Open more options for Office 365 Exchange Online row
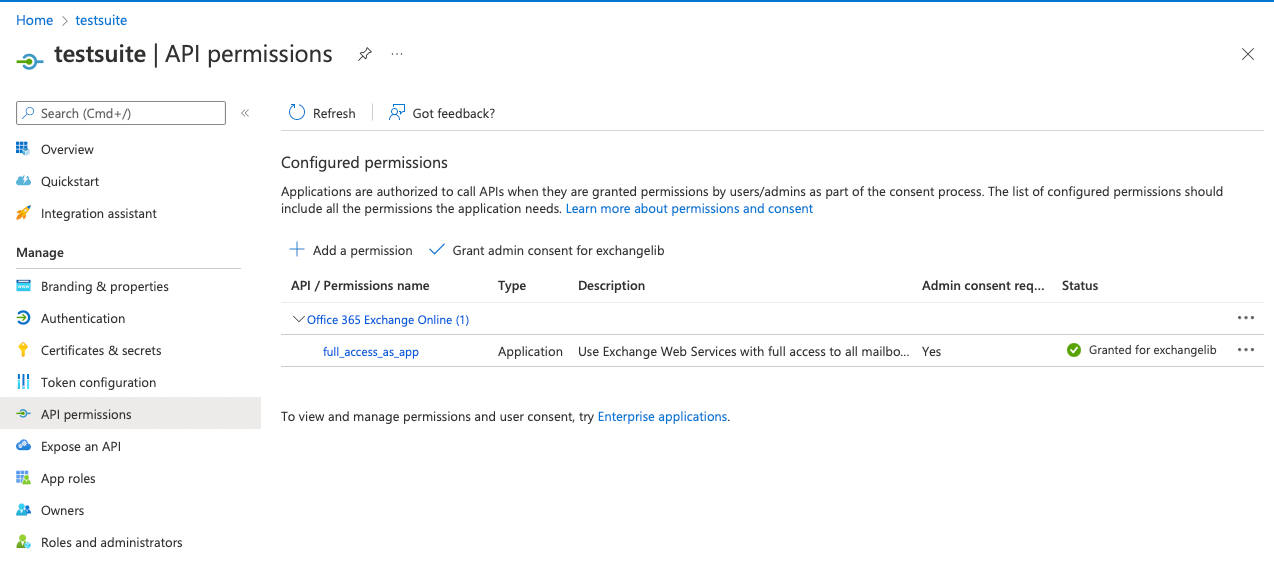The height and width of the screenshot is (565, 1274). (x=1245, y=318)
